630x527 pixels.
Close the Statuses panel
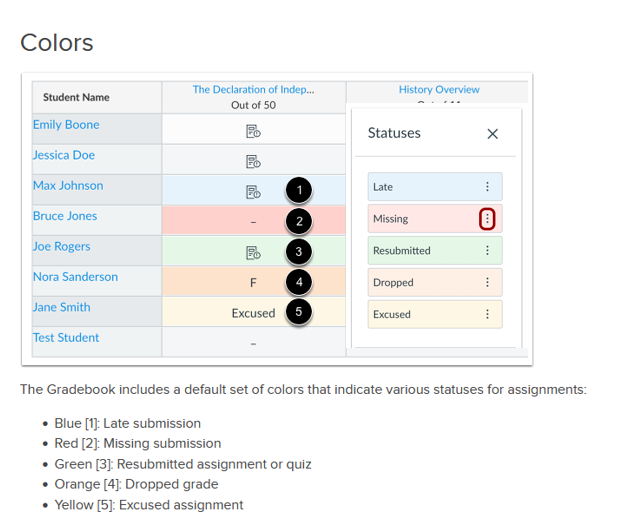point(492,134)
